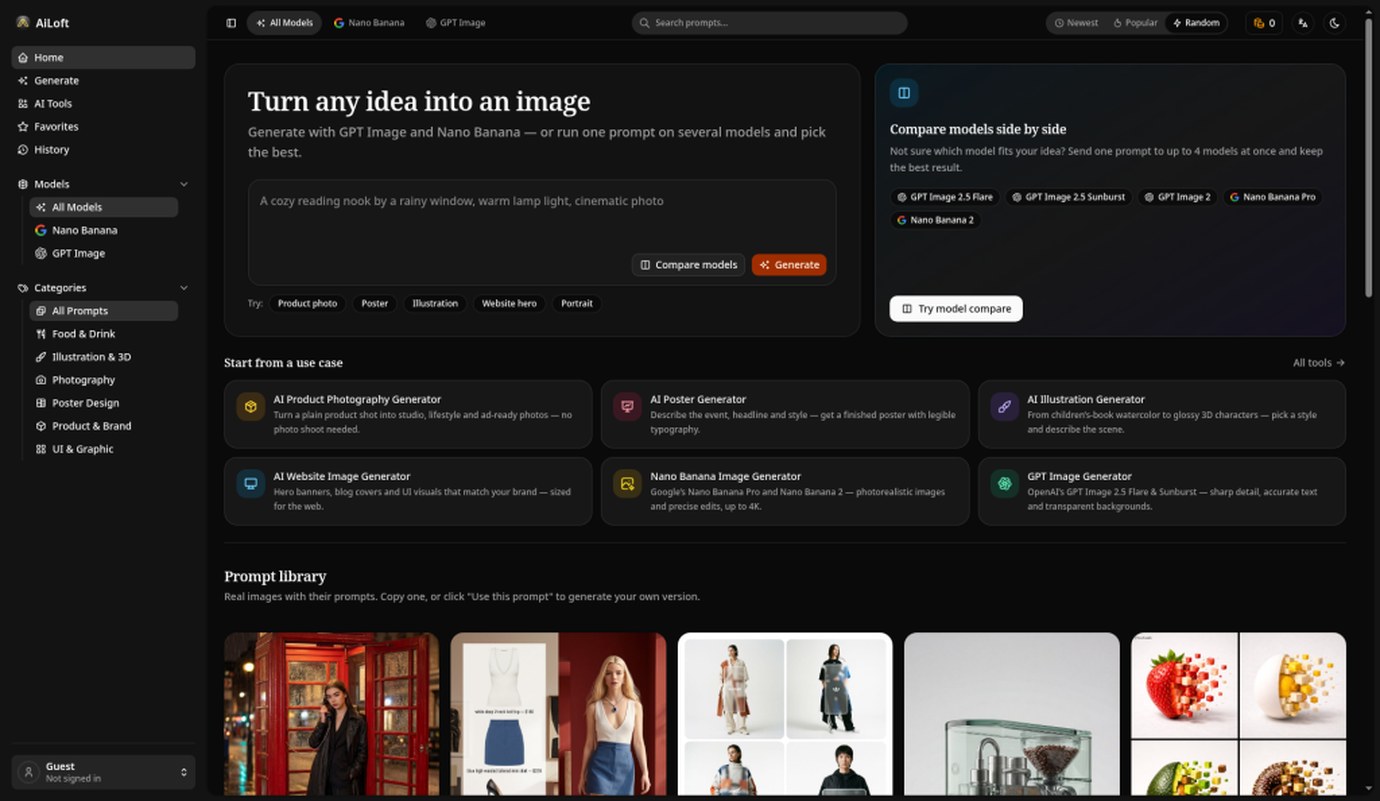Image resolution: width=1380 pixels, height=801 pixels.
Task: Click Try model compare button
Action: [x=956, y=309]
